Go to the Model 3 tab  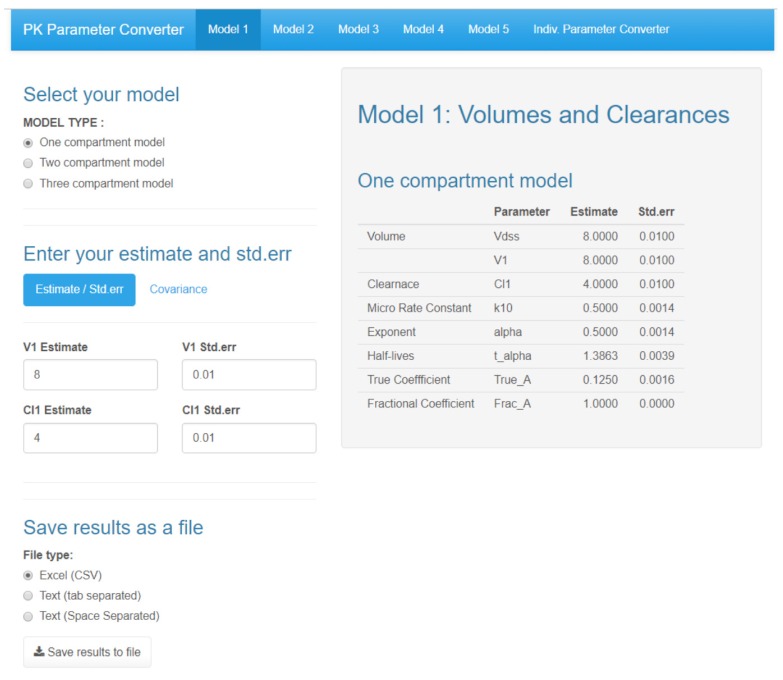click(x=358, y=29)
